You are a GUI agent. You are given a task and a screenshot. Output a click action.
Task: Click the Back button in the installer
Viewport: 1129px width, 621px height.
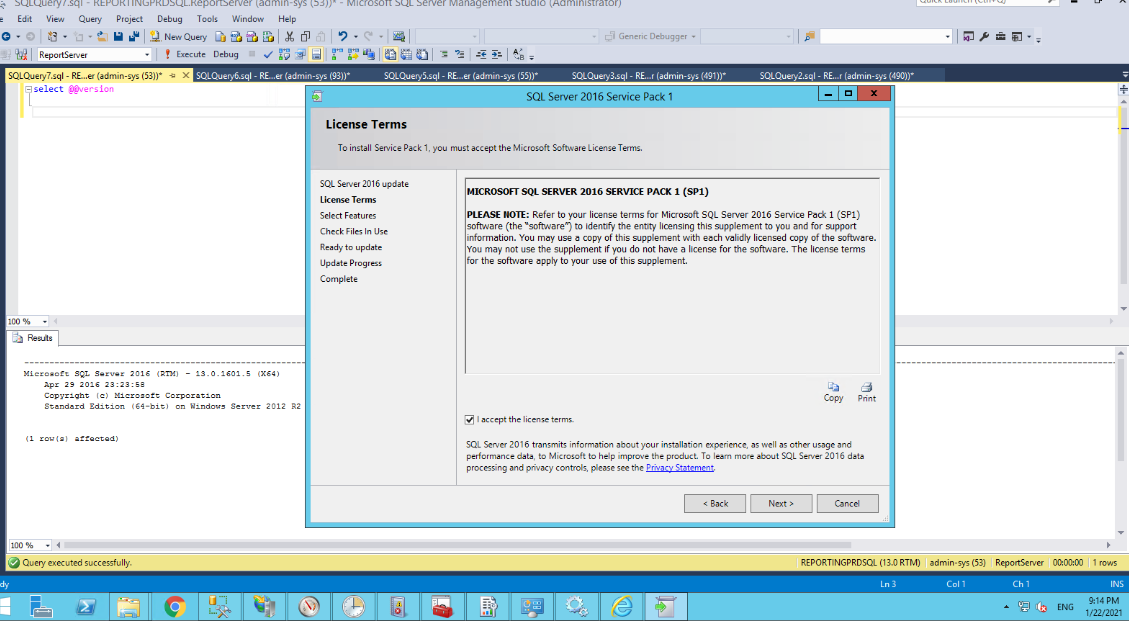coord(715,504)
